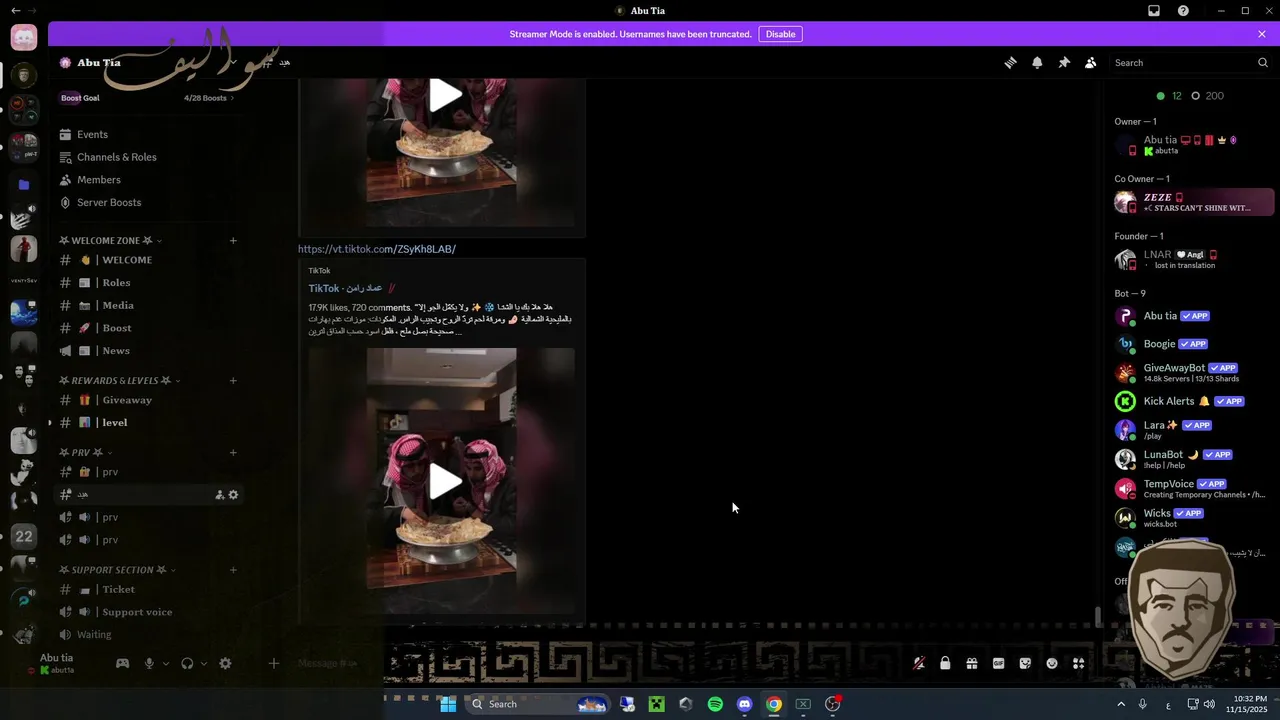The width and height of the screenshot is (1280, 720).
Task: Open Boost Goal 4/28 Boosts
Action: (x=147, y=98)
